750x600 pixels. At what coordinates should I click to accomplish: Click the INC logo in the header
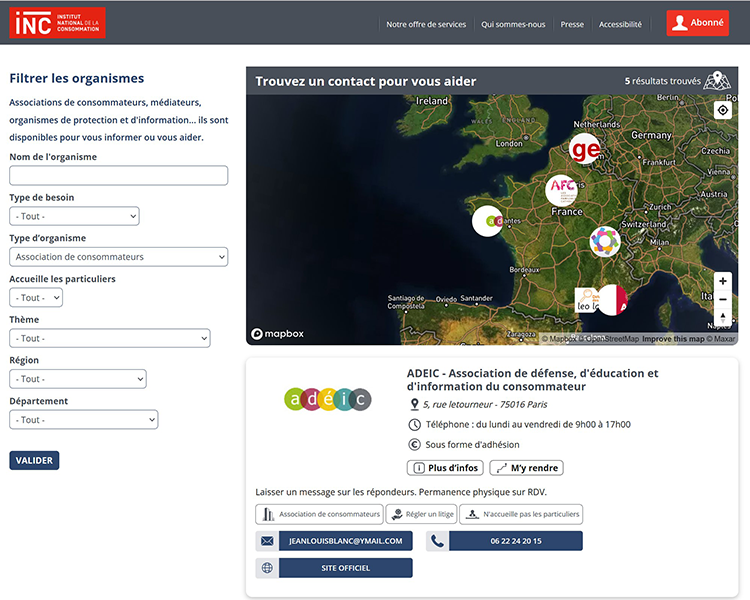pyautogui.click(x=57, y=23)
